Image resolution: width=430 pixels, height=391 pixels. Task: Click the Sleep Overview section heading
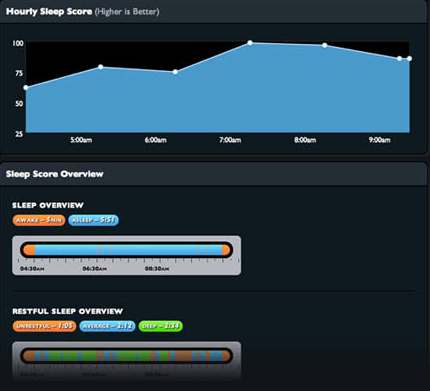(48, 205)
